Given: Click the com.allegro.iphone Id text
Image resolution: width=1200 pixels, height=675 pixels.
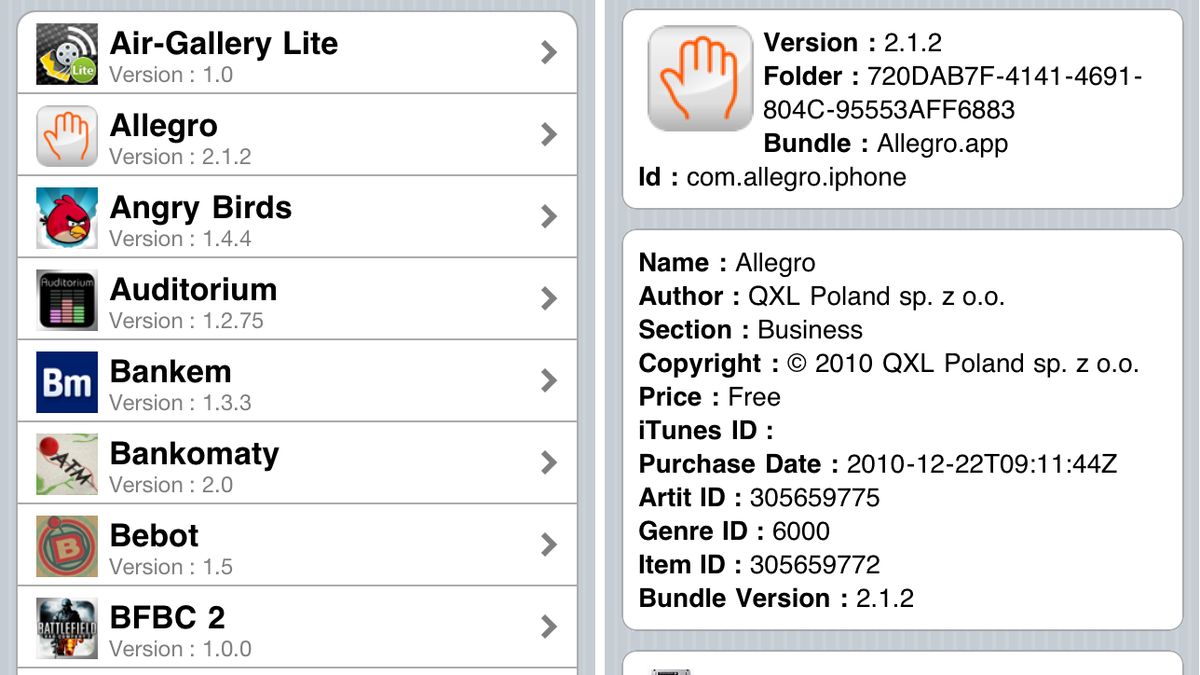Looking at the screenshot, I should coord(796,178).
